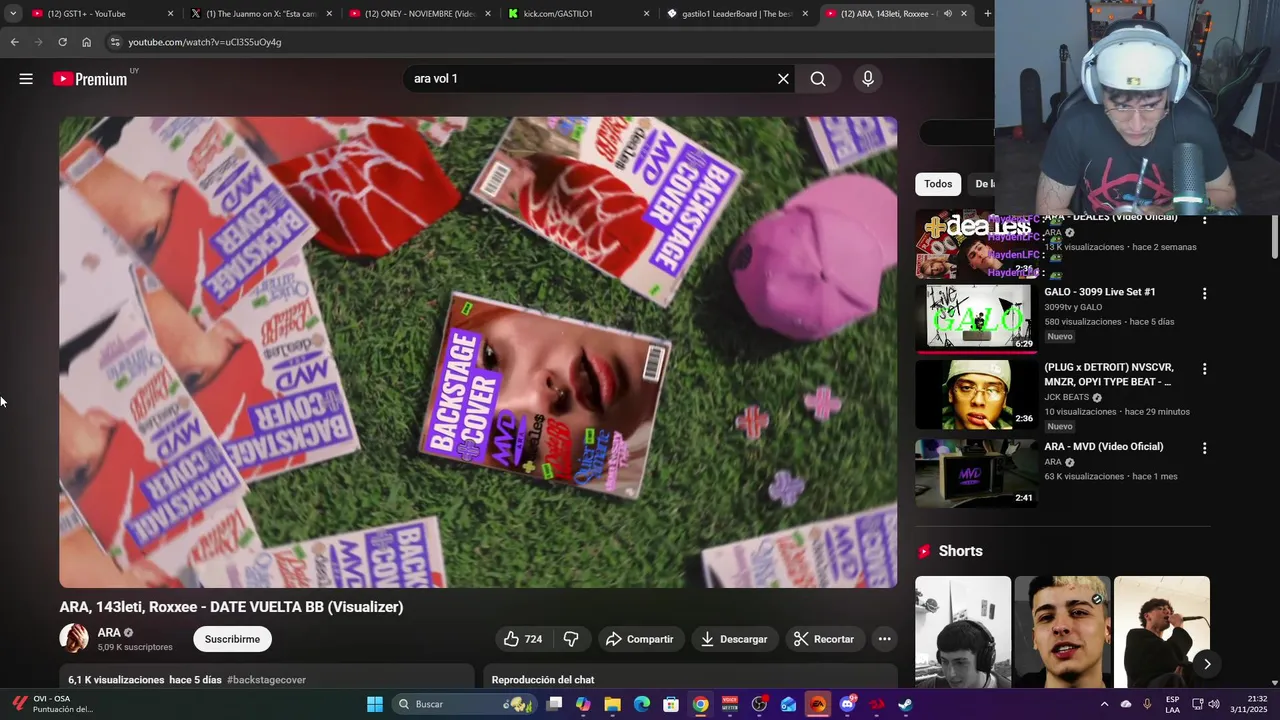Open the browser home page icon
This screenshot has height=720, width=1280.
click(x=87, y=42)
